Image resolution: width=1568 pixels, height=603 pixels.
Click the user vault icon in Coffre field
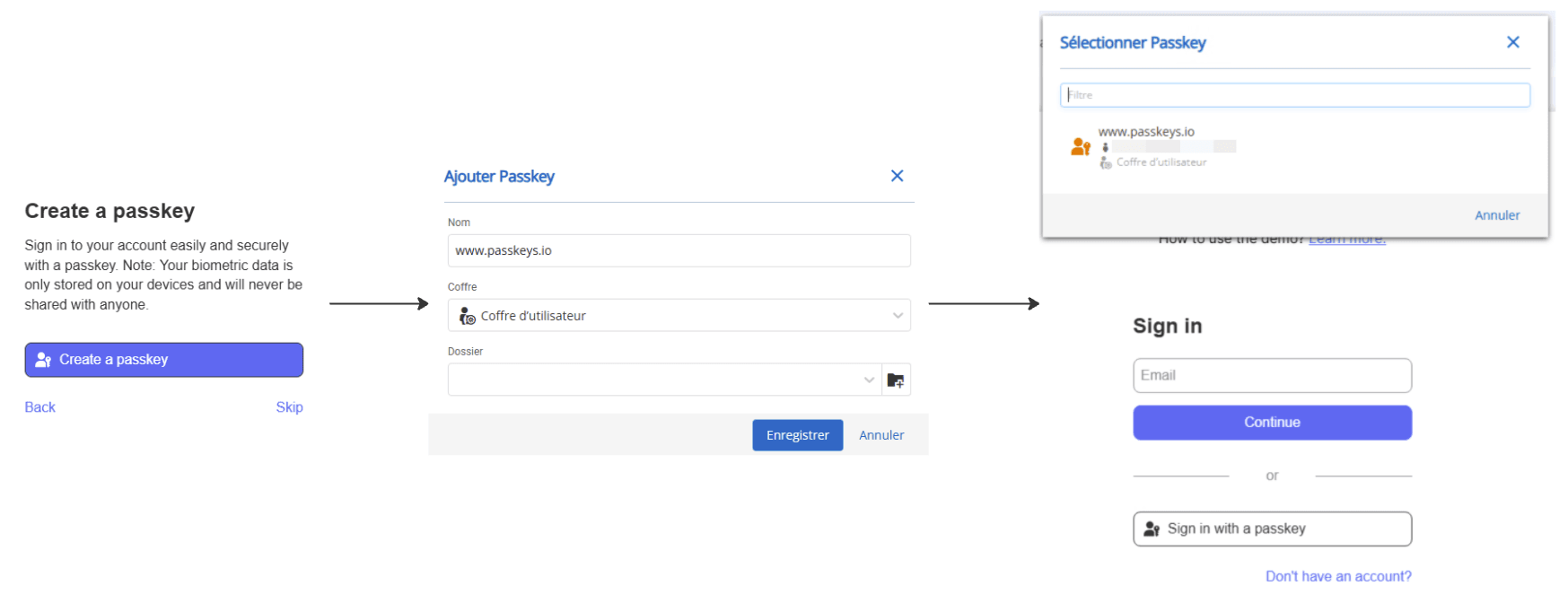pyautogui.click(x=467, y=316)
